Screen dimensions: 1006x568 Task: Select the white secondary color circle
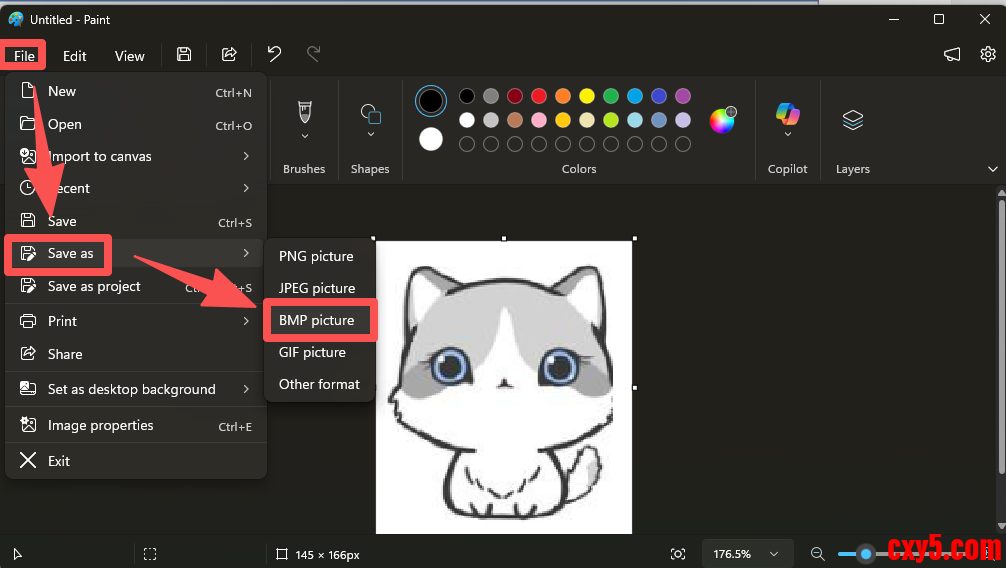[x=431, y=139]
